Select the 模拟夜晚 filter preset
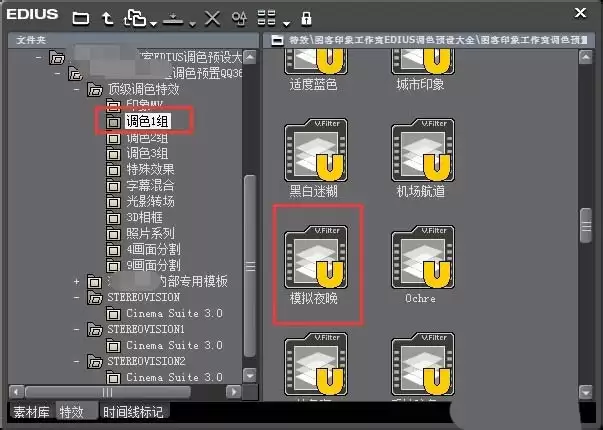603x430 pixels. tap(316, 265)
